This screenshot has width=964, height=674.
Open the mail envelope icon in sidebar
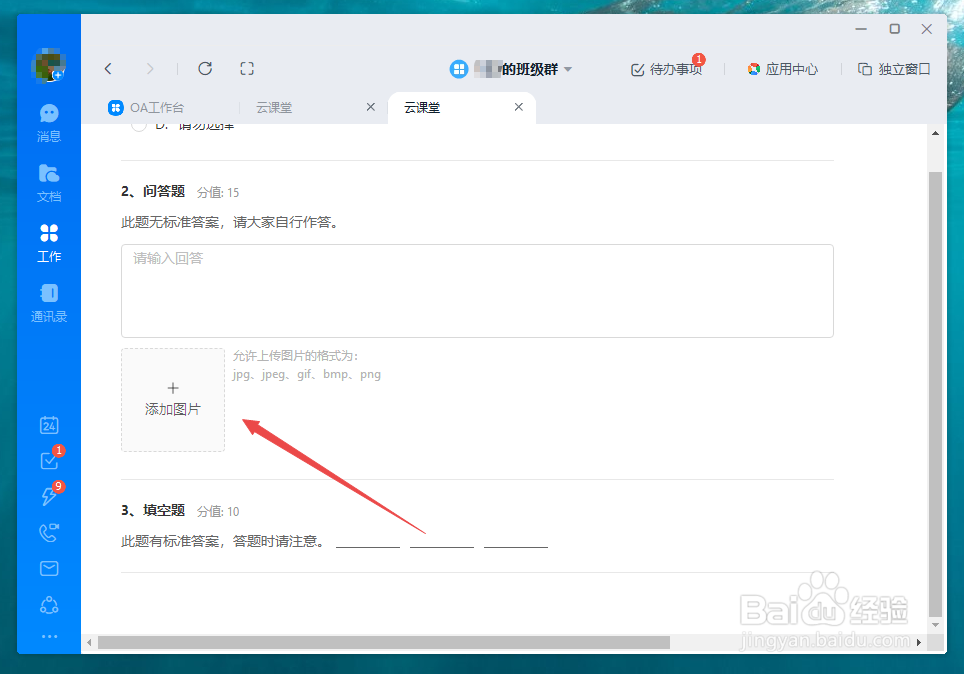pyautogui.click(x=48, y=568)
